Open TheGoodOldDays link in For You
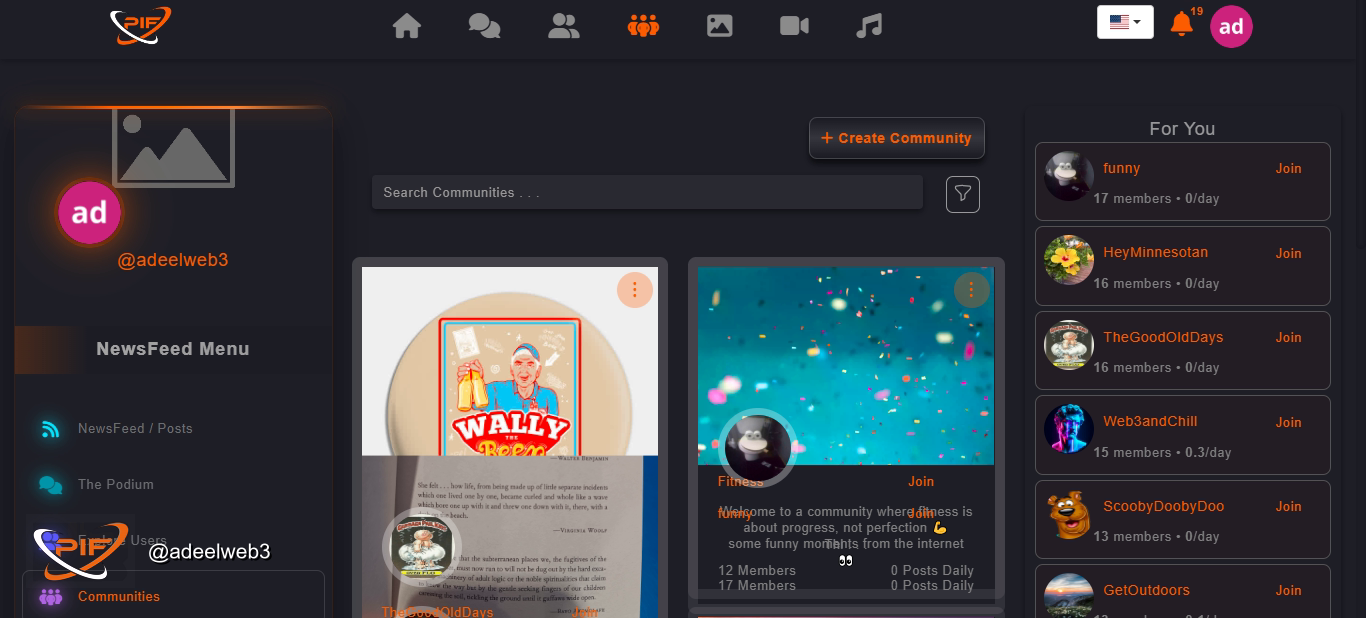The image size is (1366, 618). coord(1163,337)
